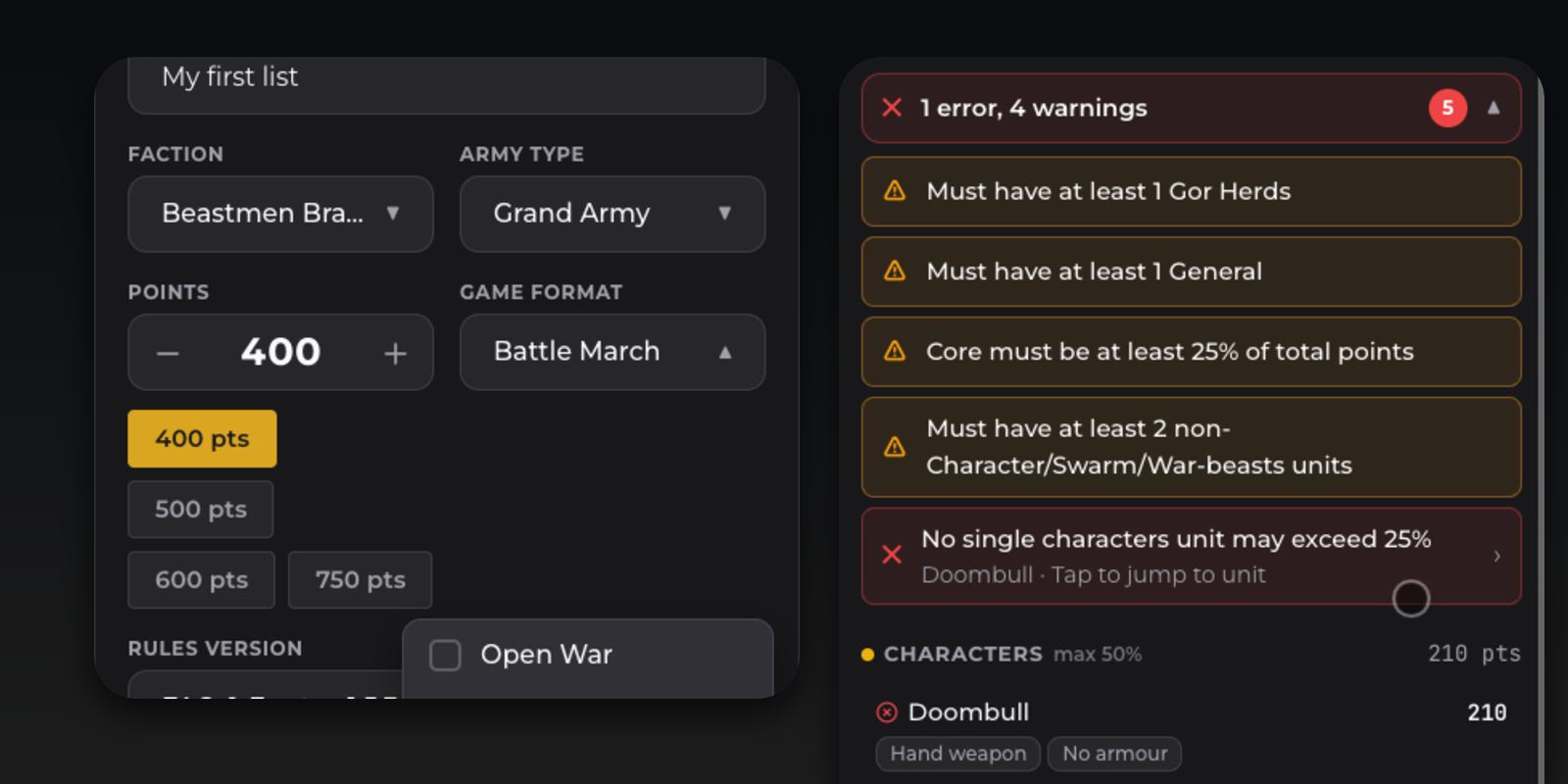Click warning icon beside Core points message

pos(895,351)
